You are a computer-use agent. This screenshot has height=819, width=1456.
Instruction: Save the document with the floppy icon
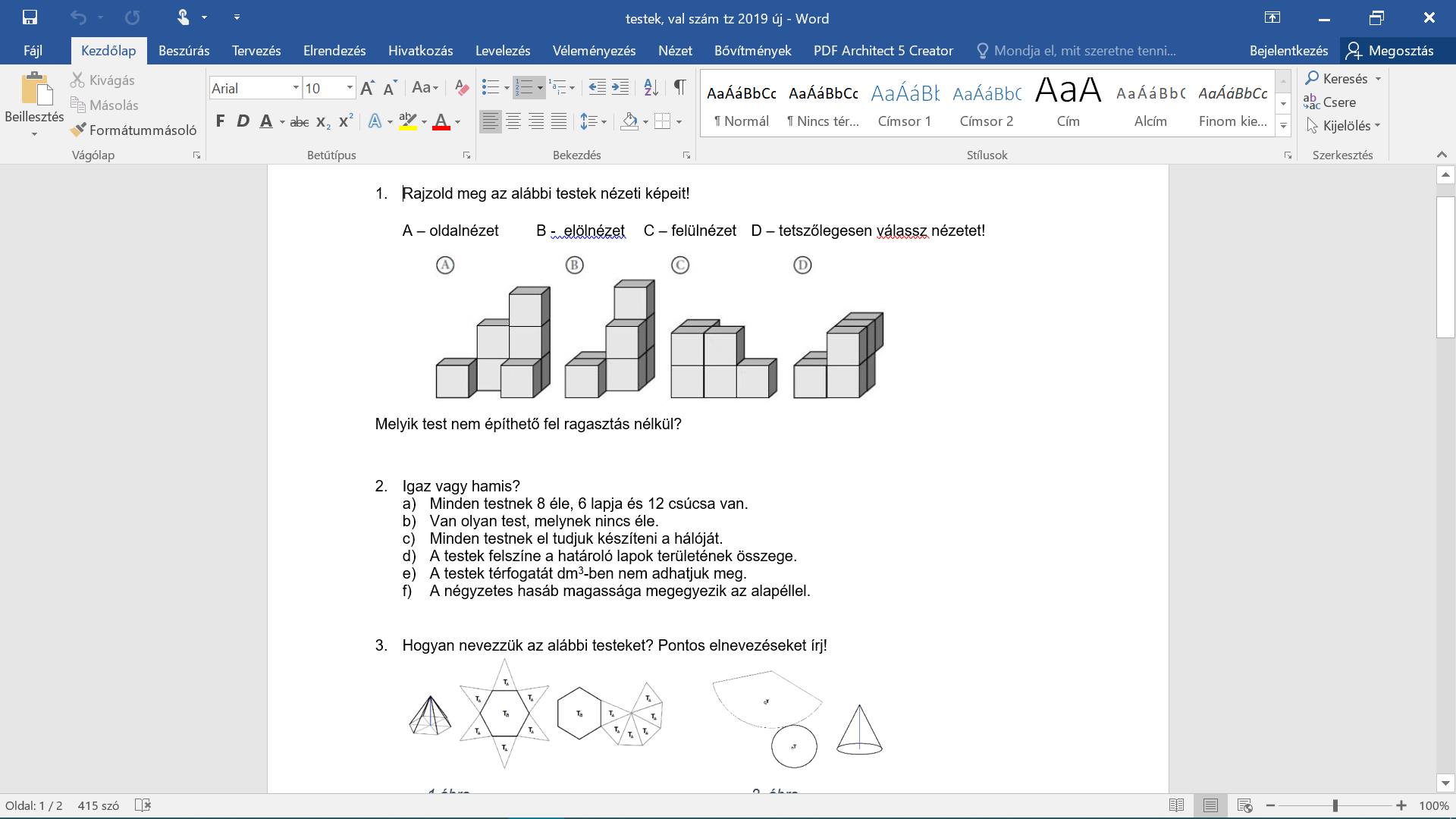(30, 17)
